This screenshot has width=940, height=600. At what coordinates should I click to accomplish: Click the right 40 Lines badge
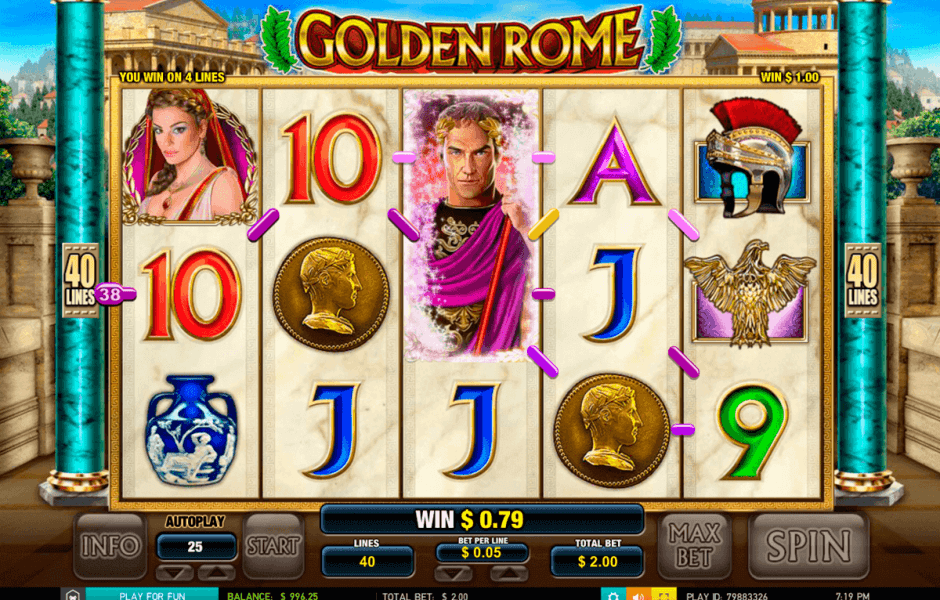point(863,280)
